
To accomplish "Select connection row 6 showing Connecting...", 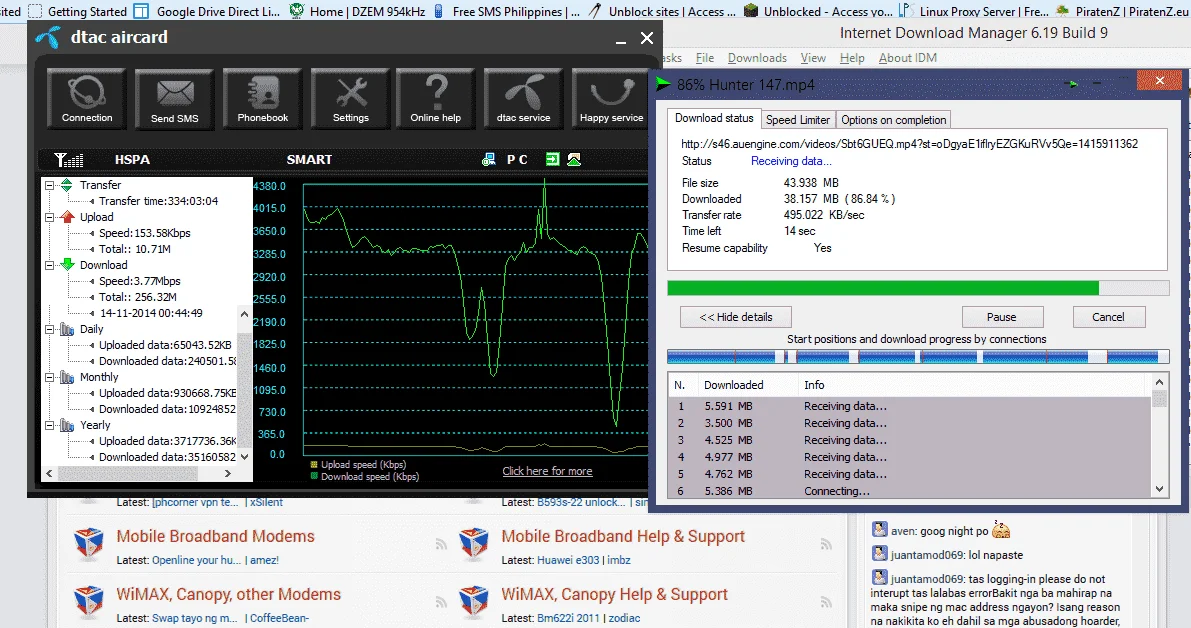I will click(x=911, y=491).
